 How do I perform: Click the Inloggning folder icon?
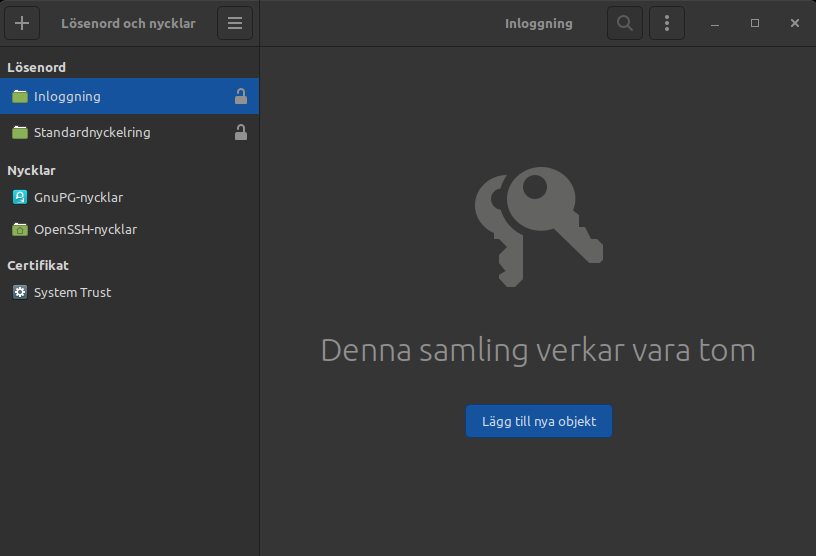click(20, 97)
